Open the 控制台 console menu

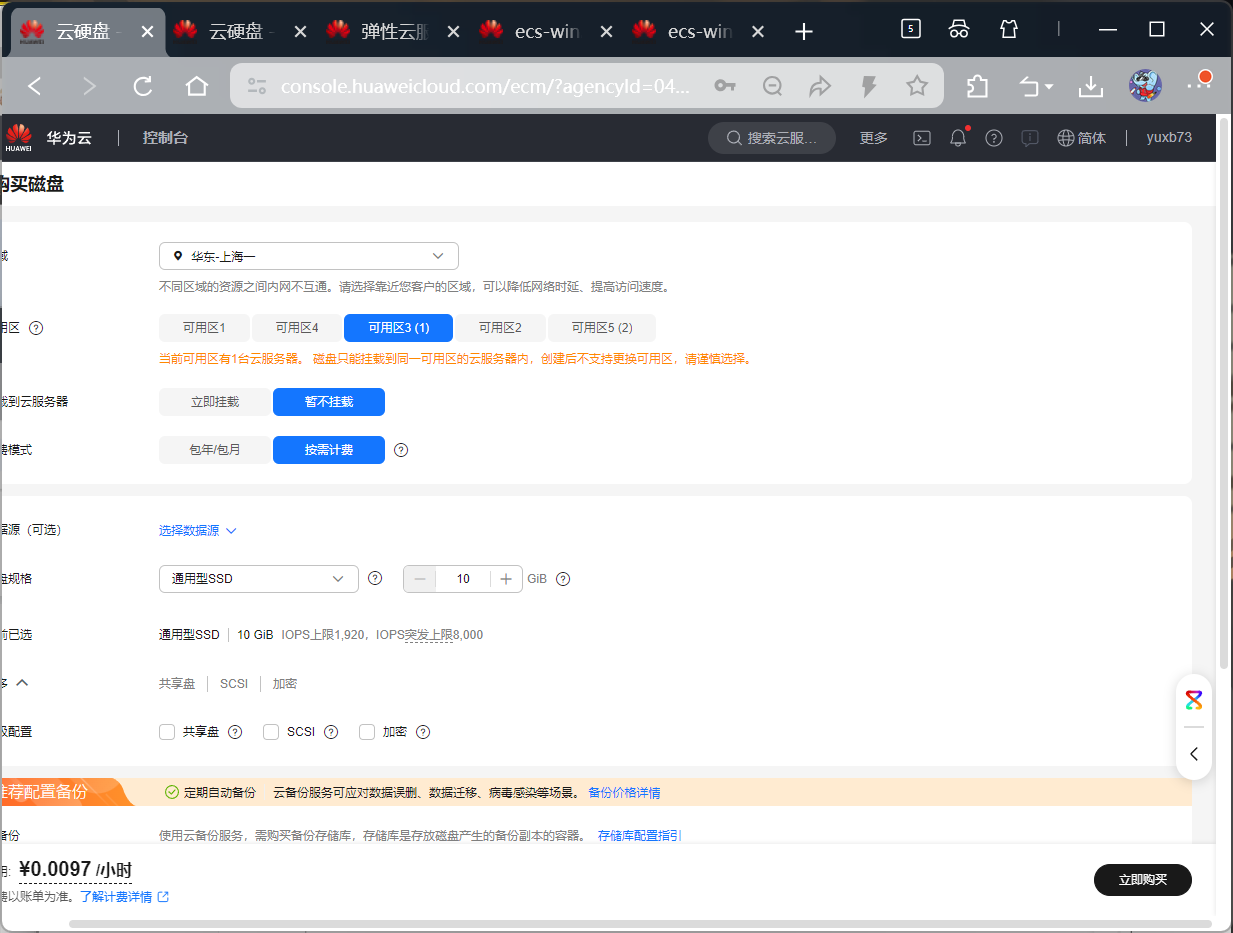click(x=165, y=138)
